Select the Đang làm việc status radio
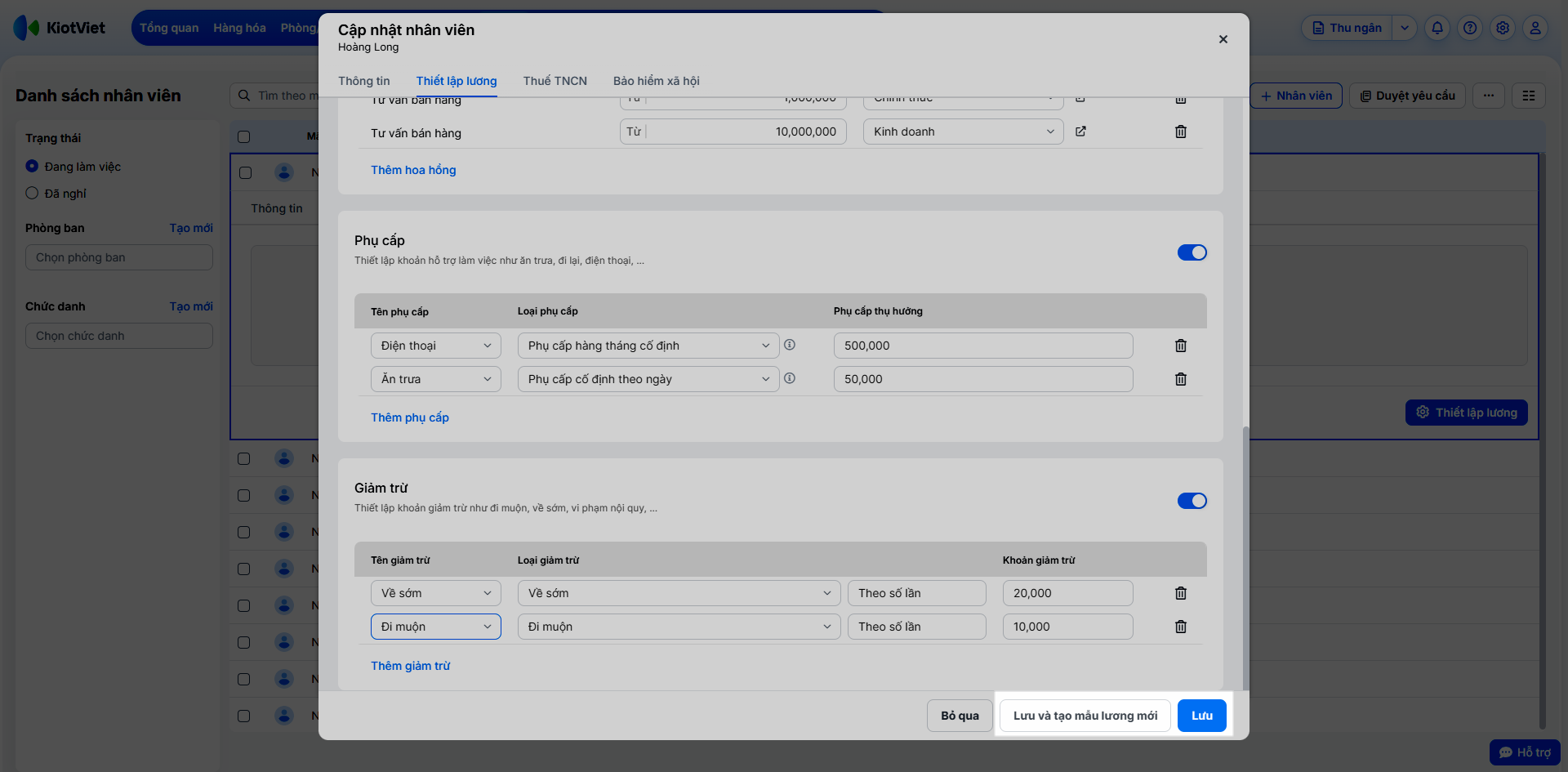The image size is (1568, 772). [x=32, y=166]
